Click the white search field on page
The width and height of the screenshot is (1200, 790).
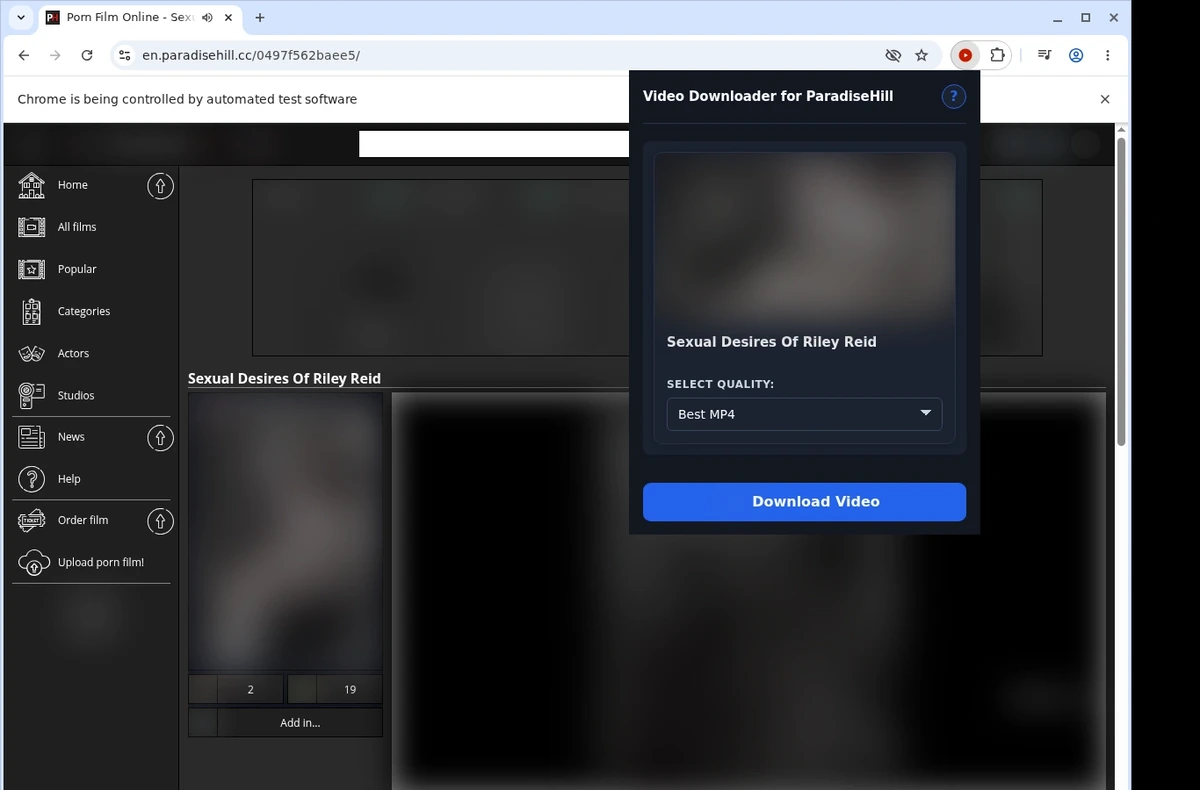pos(494,144)
